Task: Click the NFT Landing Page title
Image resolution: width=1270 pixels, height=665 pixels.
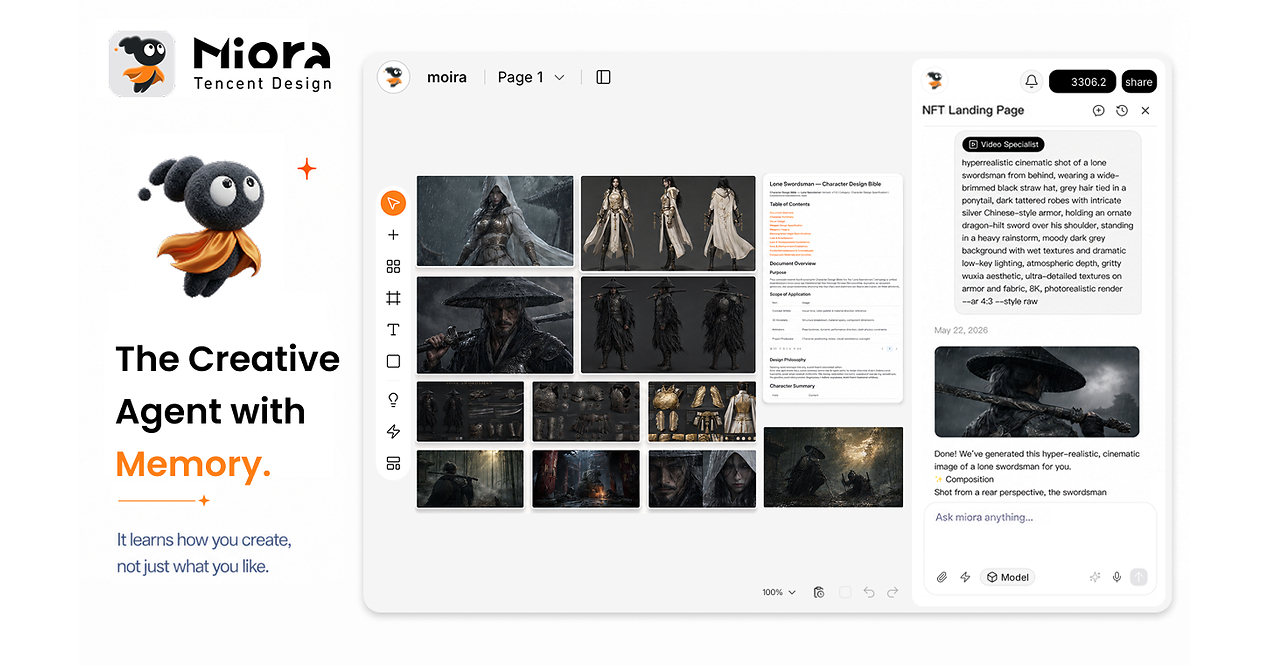Action: pyautogui.click(x=973, y=111)
